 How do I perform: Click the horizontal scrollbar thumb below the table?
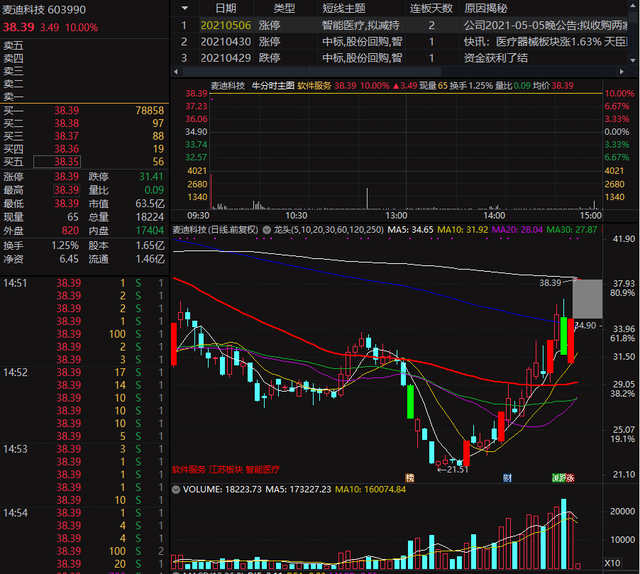tap(312, 71)
